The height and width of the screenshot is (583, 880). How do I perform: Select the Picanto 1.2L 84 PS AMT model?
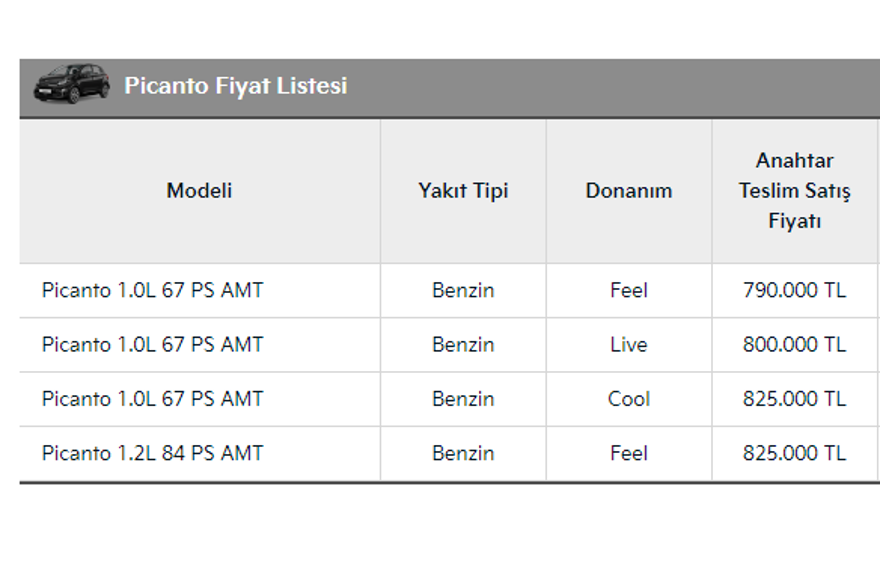click(153, 453)
